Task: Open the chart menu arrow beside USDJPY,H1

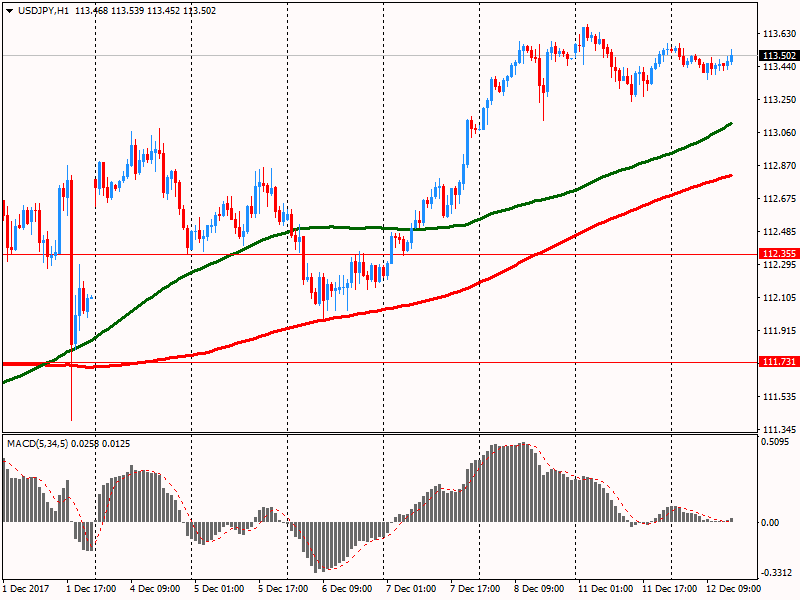Action: pos(10,11)
